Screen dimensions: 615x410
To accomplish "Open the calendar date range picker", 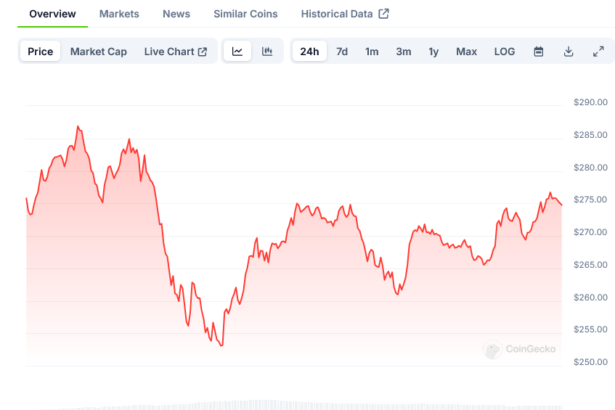I will pos(538,52).
